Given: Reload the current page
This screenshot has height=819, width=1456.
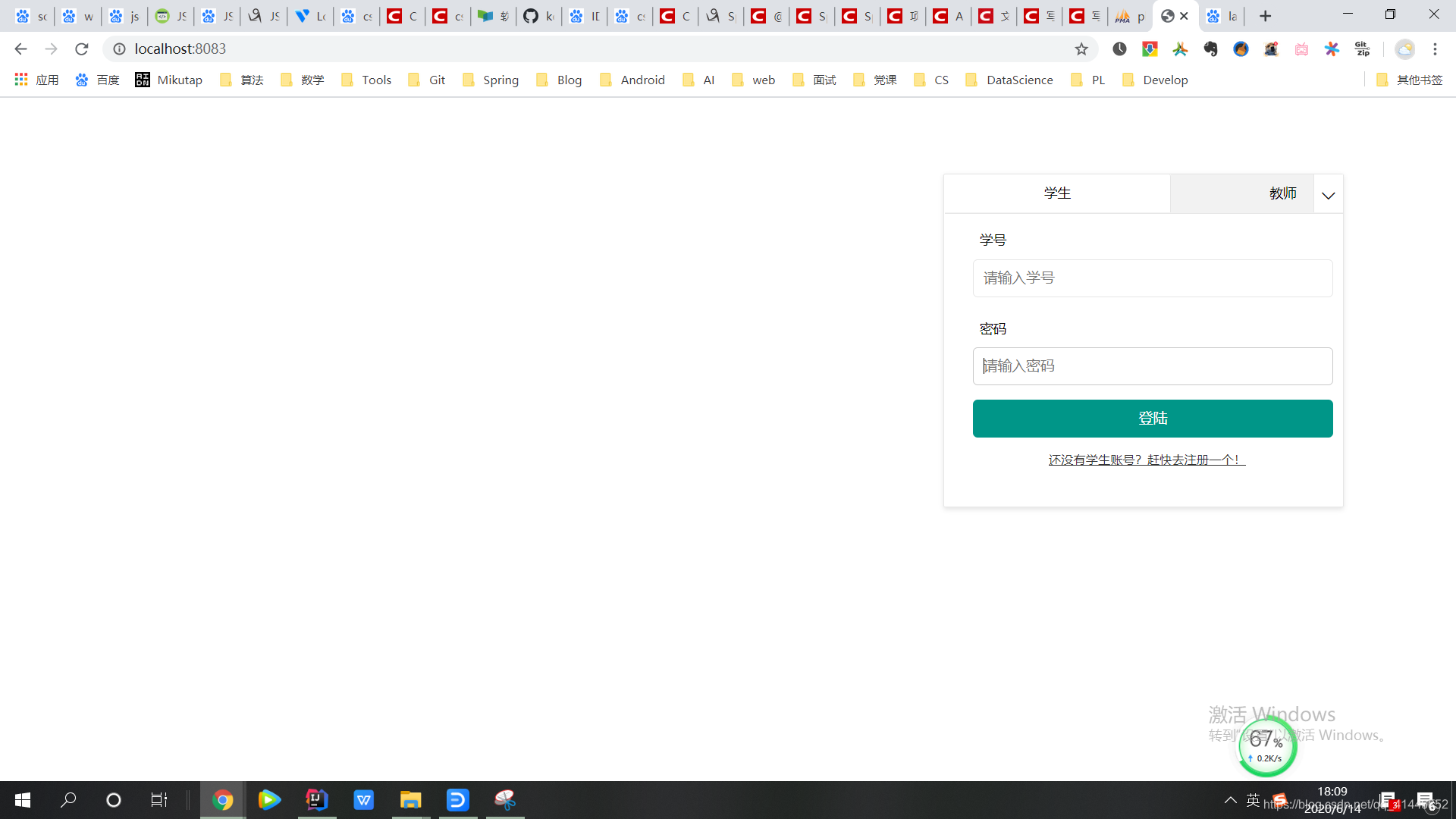Looking at the screenshot, I should coord(82,49).
